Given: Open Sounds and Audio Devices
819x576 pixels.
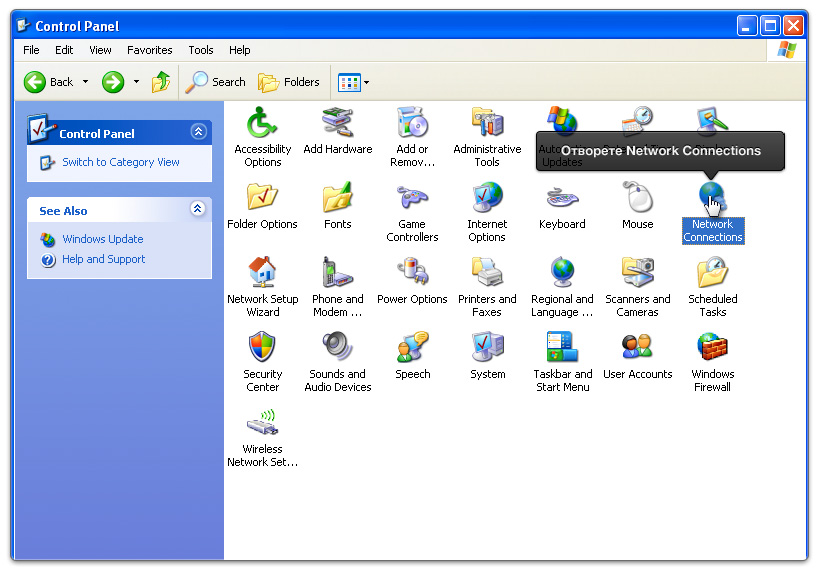Looking at the screenshot, I should point(338,348).
